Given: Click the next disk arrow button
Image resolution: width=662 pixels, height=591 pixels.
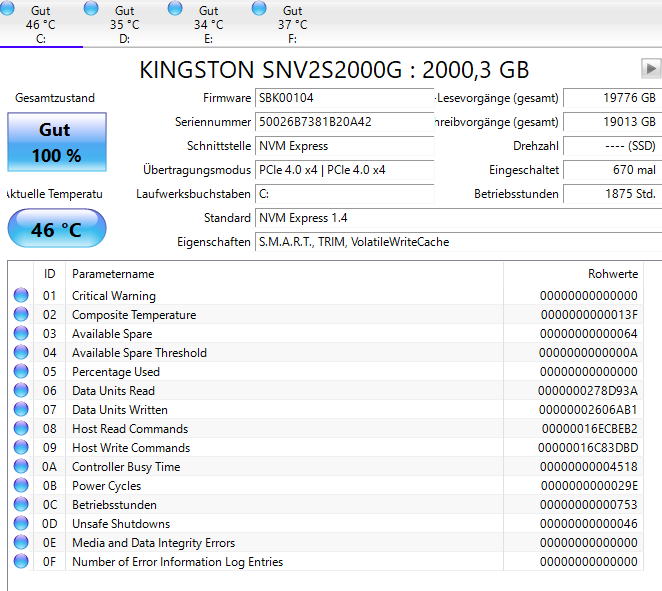Looking at the screenshot, I should 651,68.
